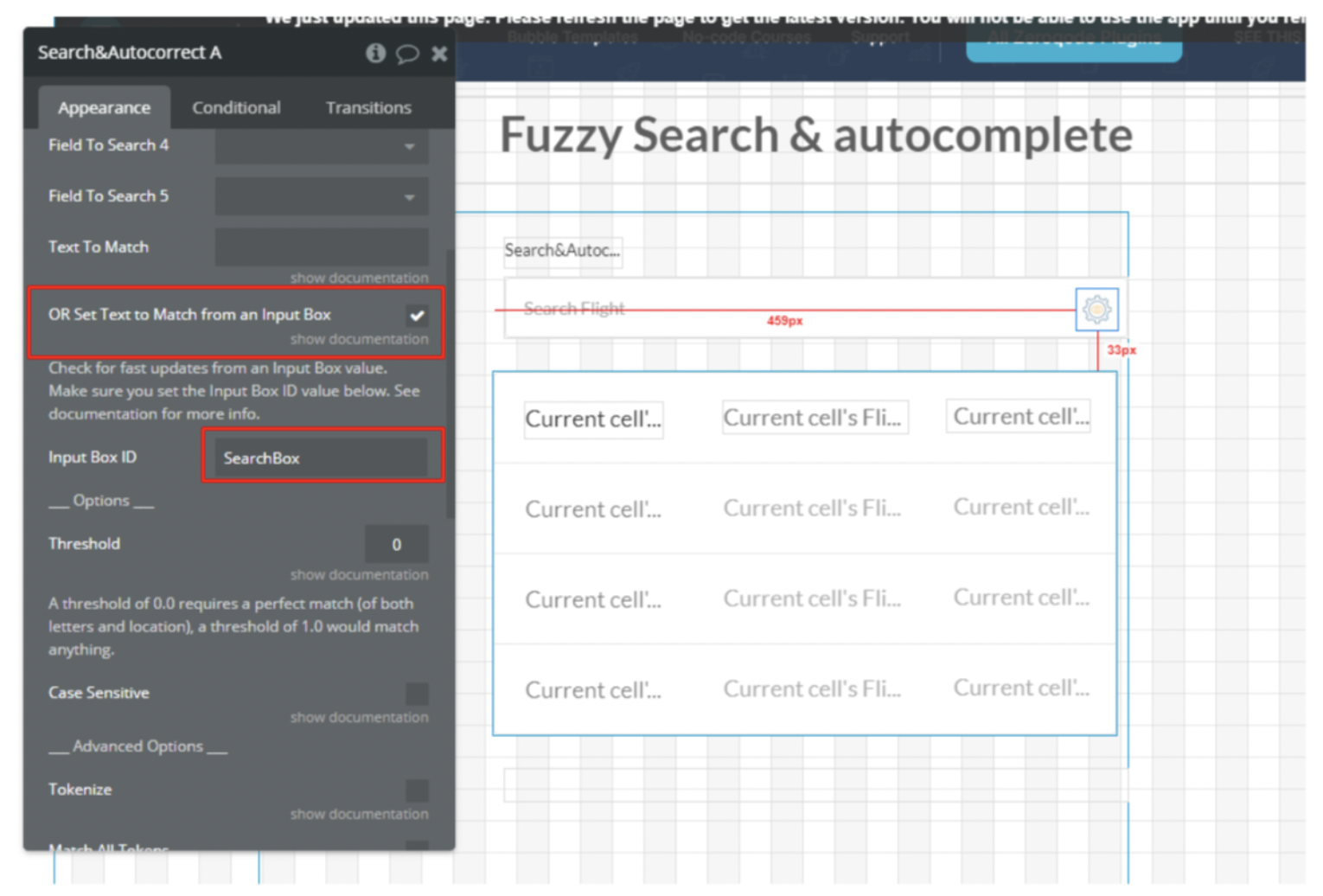Open the comment bubble icon in panel header

(406, 54)
